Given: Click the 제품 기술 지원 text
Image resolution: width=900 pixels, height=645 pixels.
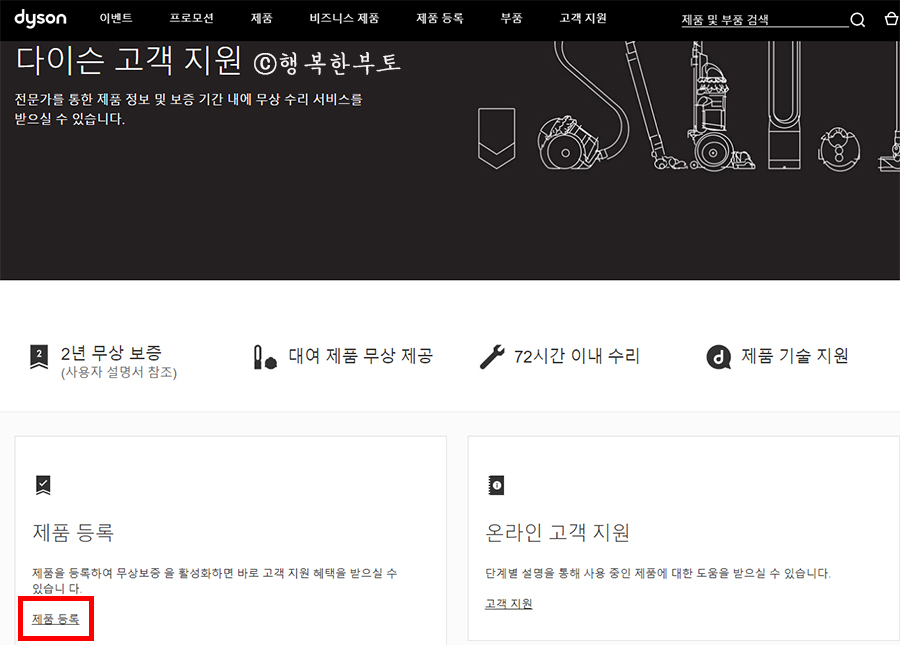Looking at the screenshot, I should point(795,356).
